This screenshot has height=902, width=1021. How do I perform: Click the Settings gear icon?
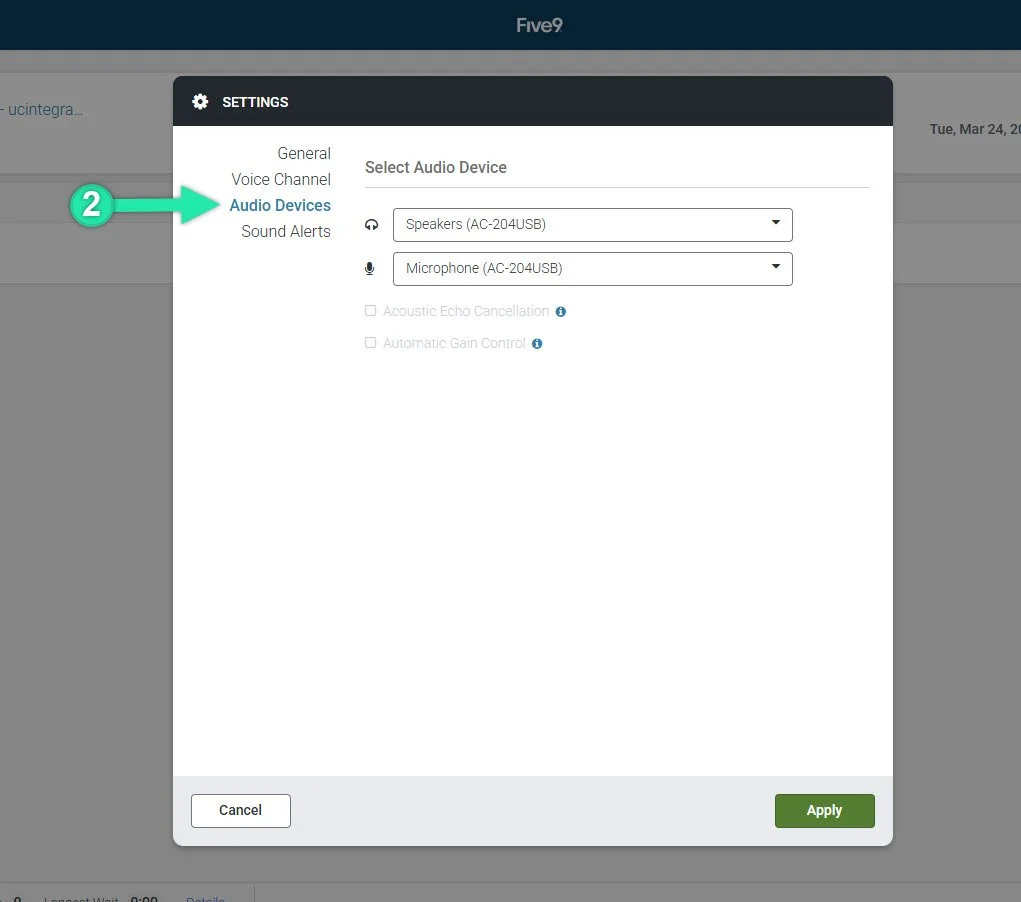click(x=200, y=101)
